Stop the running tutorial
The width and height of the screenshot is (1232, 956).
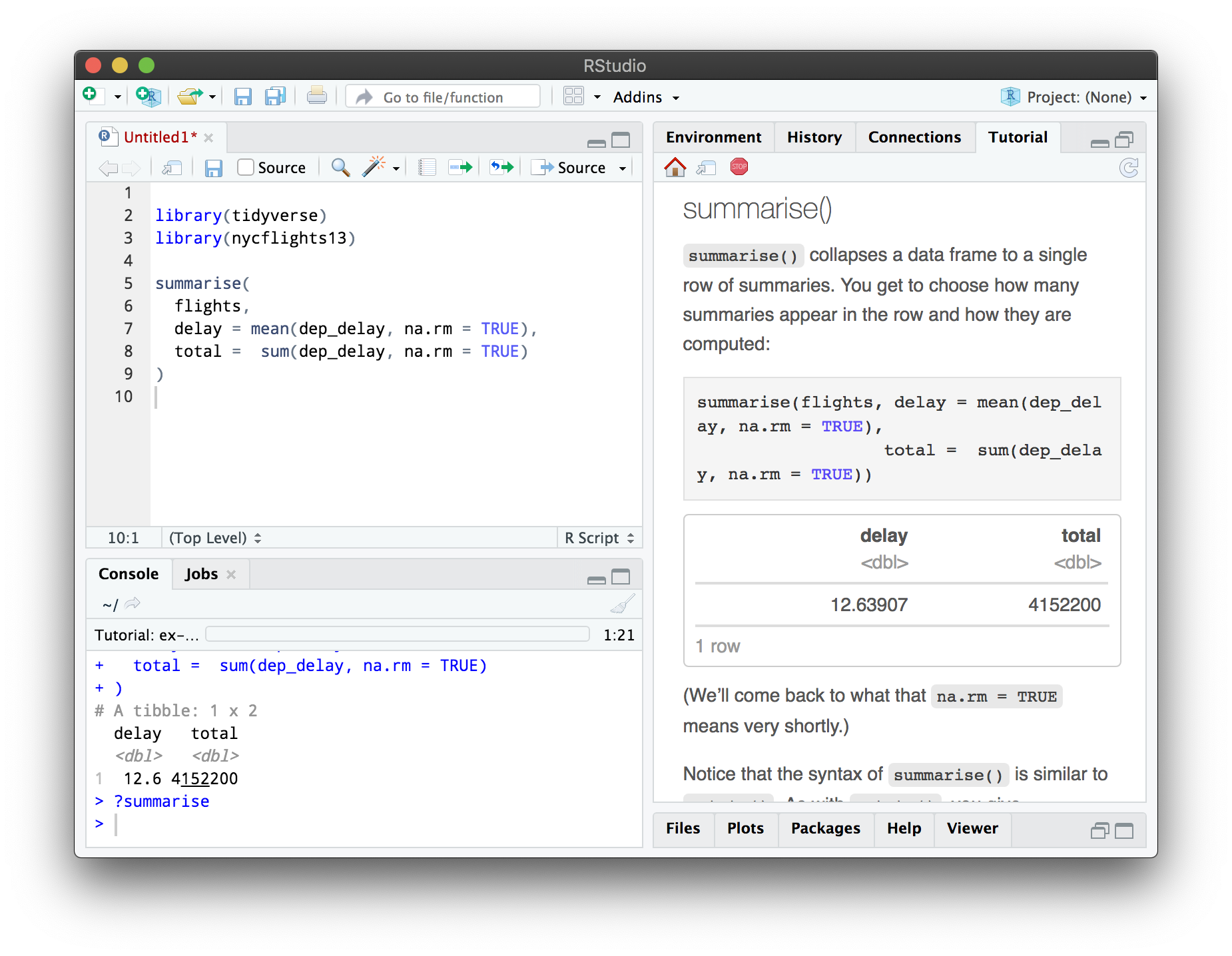click(739, 167)
